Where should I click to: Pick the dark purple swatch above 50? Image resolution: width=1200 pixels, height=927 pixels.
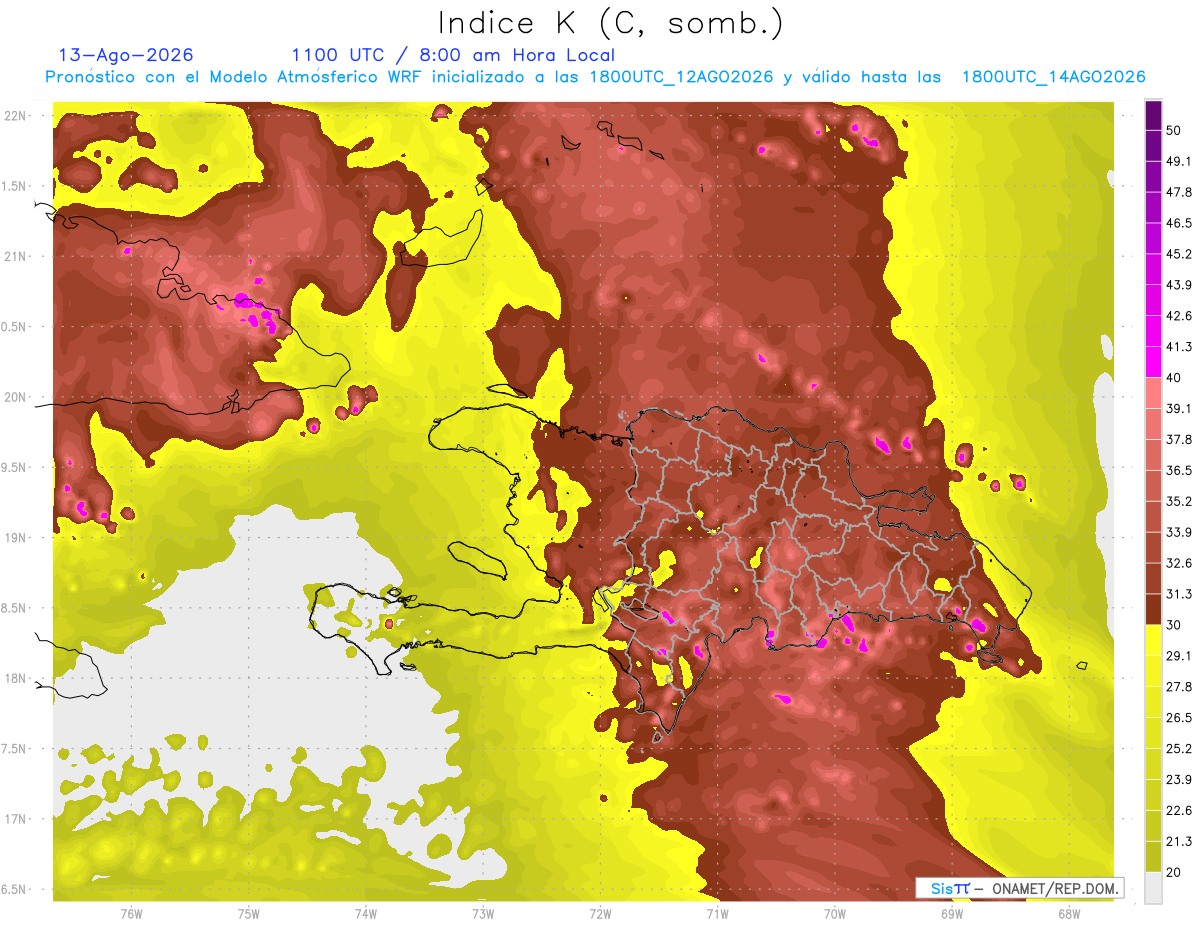[x=1153, y=114]
